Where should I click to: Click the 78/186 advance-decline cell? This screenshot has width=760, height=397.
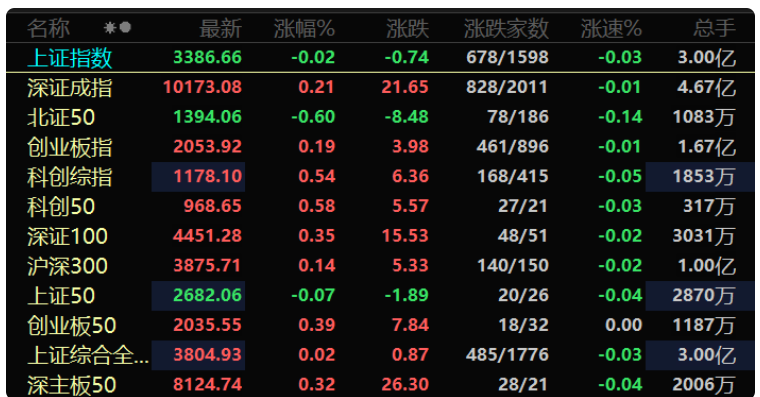click(518, 117)
